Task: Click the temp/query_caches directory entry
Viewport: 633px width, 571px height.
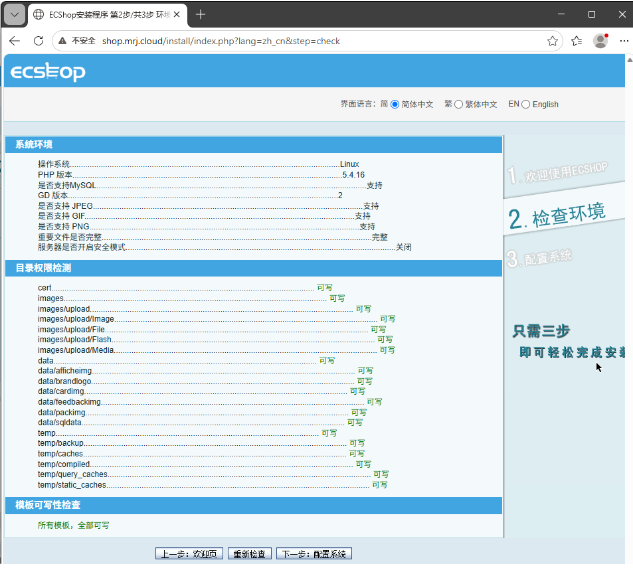Action: [73, 474]
